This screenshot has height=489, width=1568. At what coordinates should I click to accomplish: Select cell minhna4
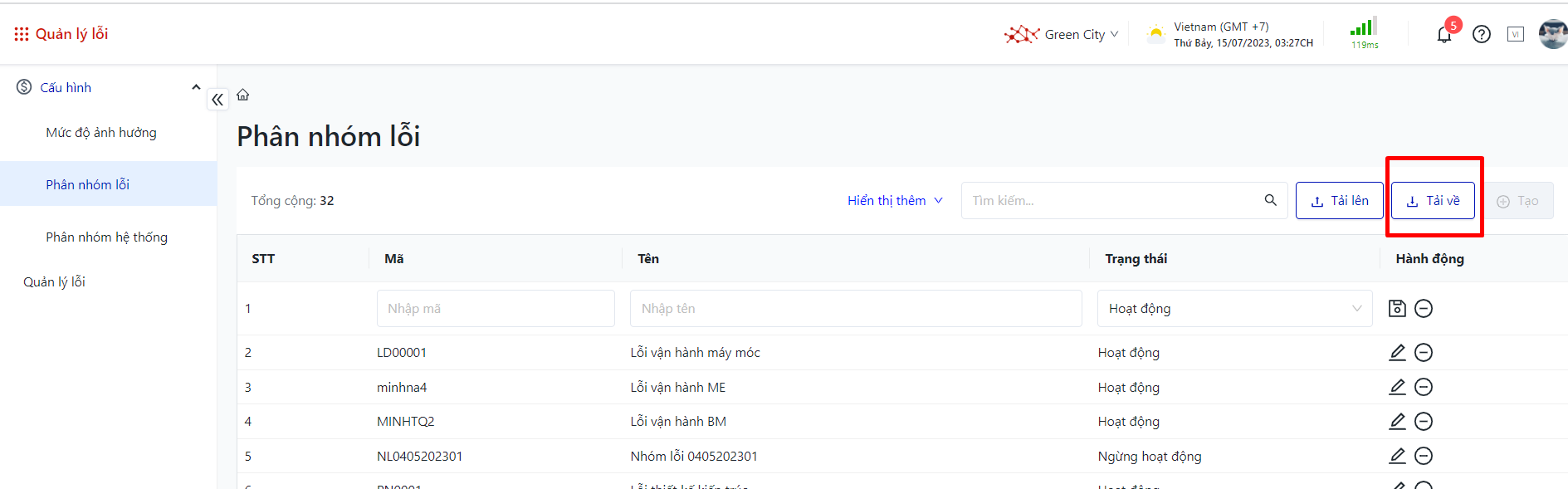pyautogui.click(x=402, y=387)
